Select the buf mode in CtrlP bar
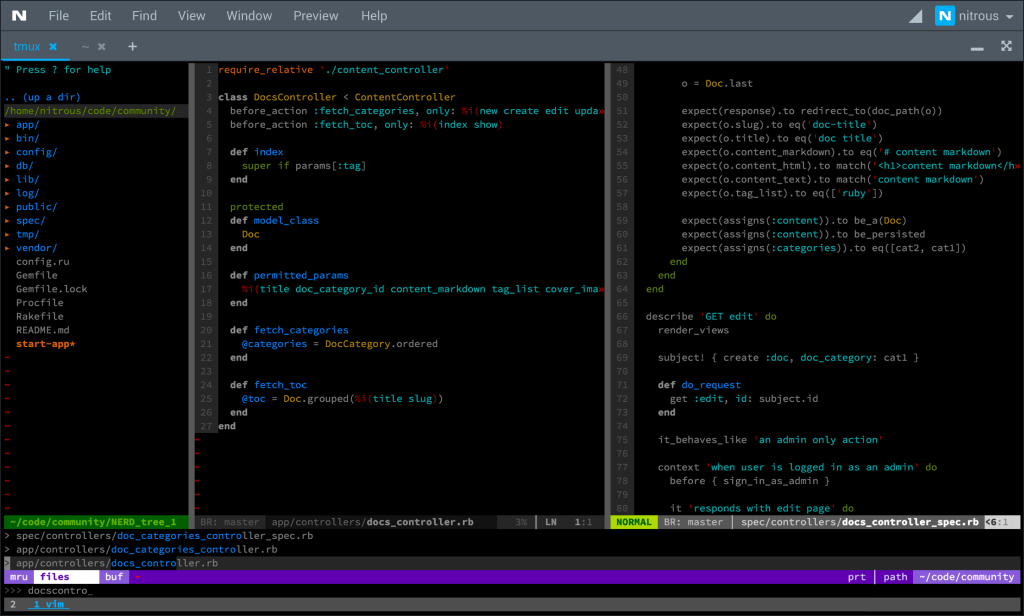 (x=115, y=577)
